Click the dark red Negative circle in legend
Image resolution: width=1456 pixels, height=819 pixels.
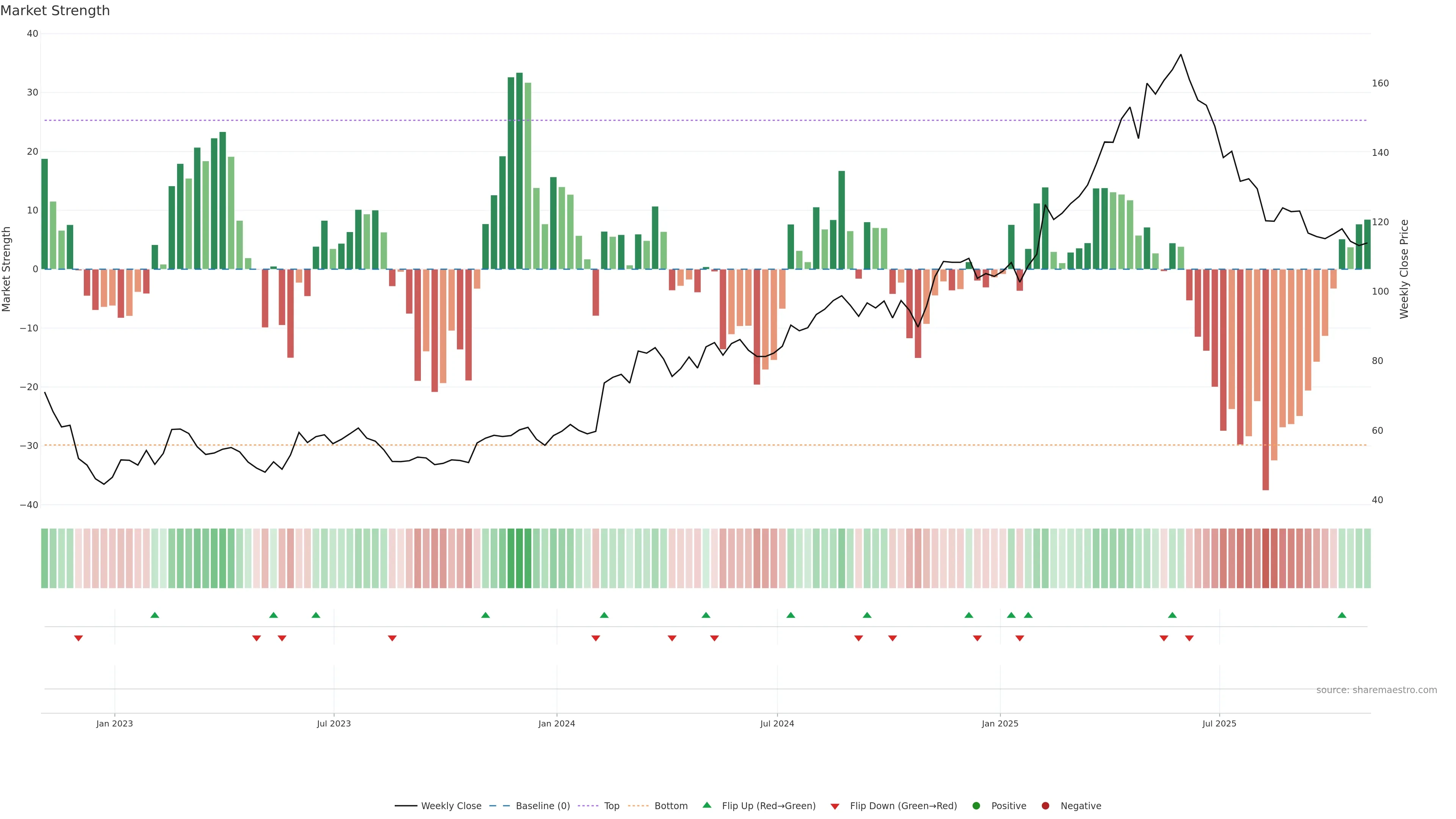(x=1045, y=806)
